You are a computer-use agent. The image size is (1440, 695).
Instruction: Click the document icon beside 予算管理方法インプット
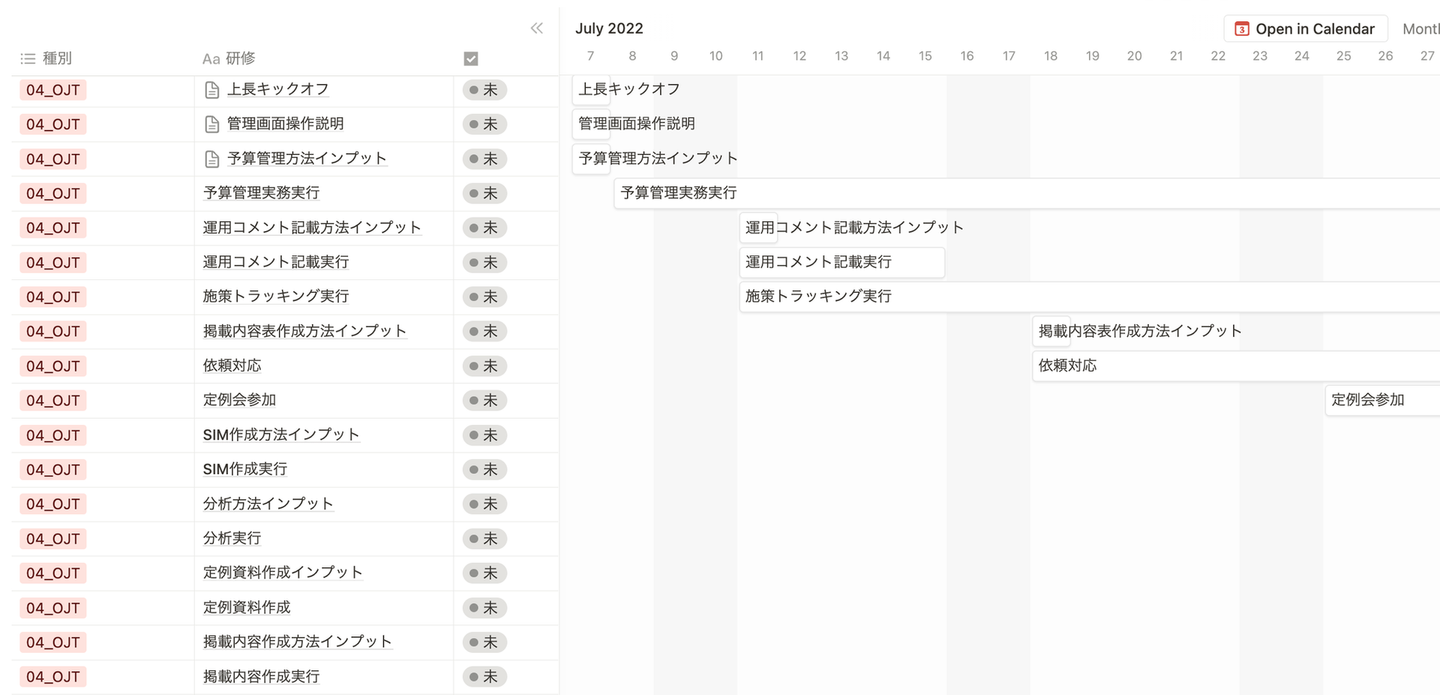(212, 159)
